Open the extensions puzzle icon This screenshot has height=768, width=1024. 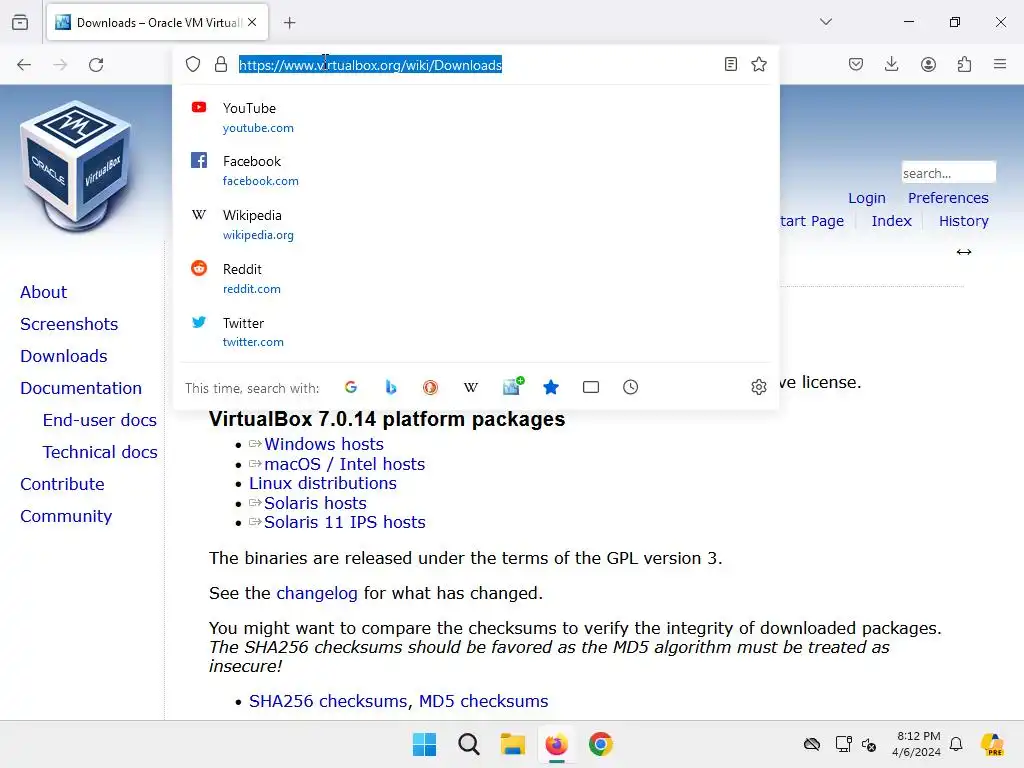coord(965,64)
